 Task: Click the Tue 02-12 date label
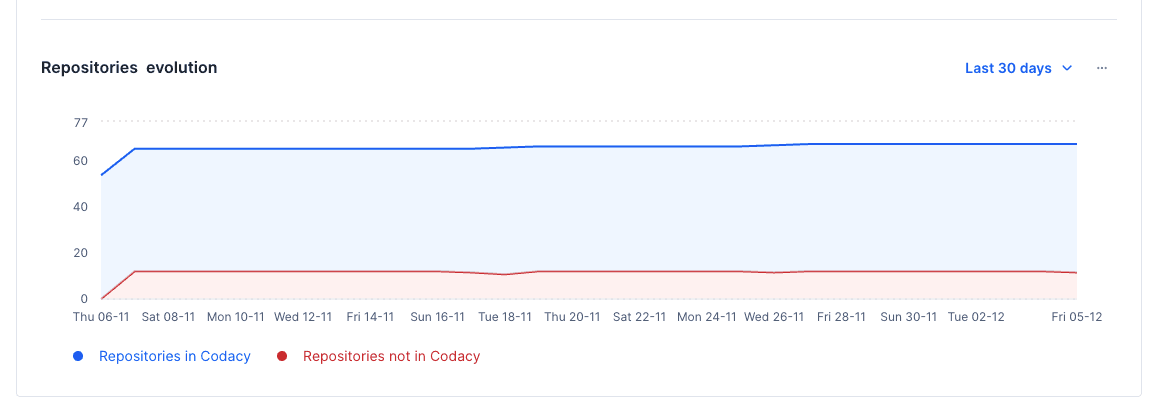coord(976,317)
